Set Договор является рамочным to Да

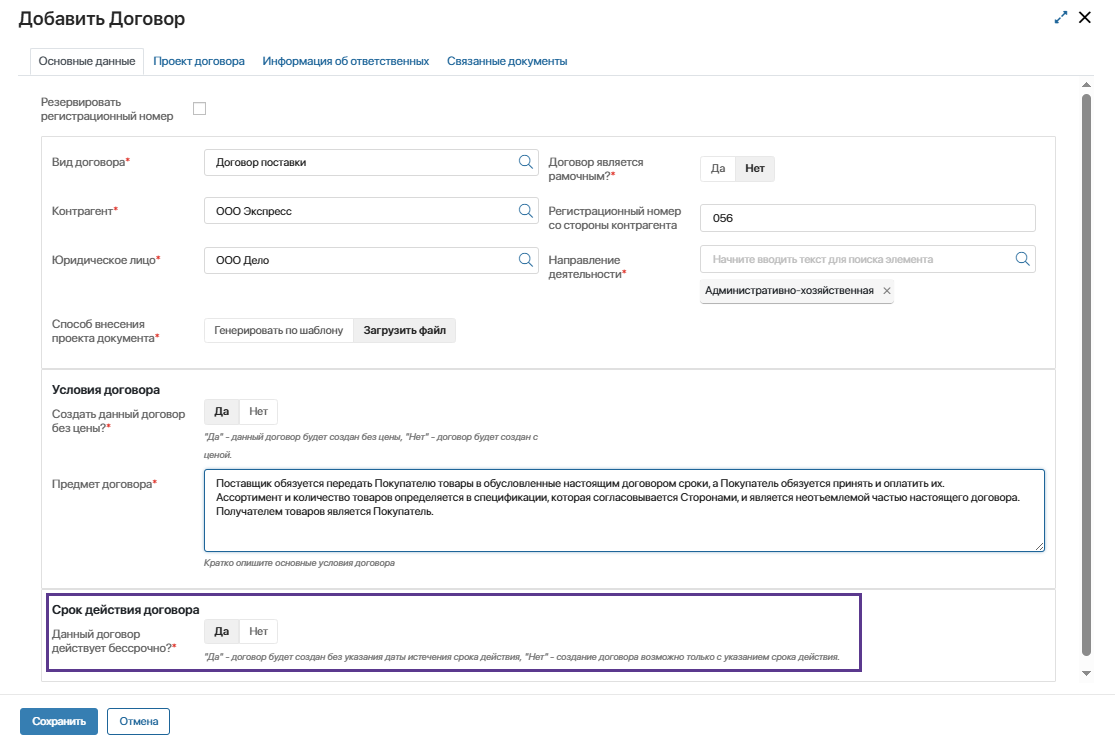pos(718,169)
